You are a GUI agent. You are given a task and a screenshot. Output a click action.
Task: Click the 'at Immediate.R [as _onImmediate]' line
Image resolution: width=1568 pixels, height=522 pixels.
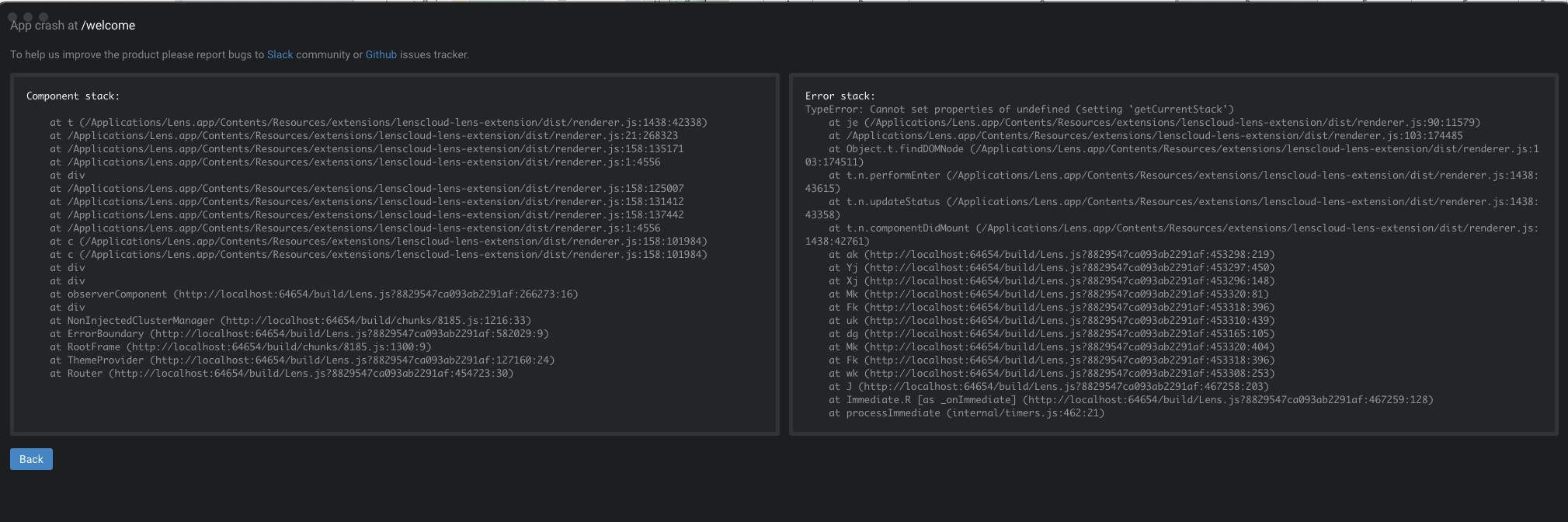point(1132,400)
